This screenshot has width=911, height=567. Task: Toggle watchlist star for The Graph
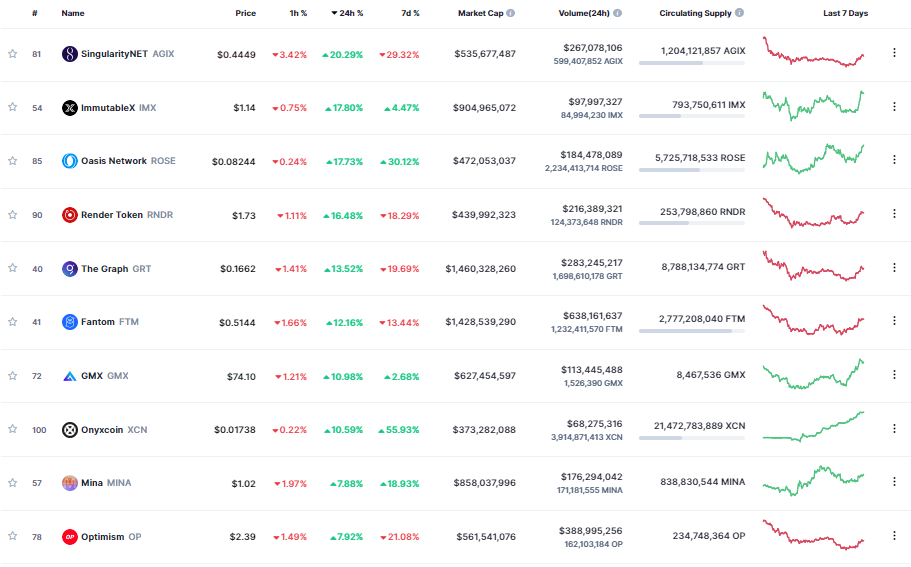[13, 268]
